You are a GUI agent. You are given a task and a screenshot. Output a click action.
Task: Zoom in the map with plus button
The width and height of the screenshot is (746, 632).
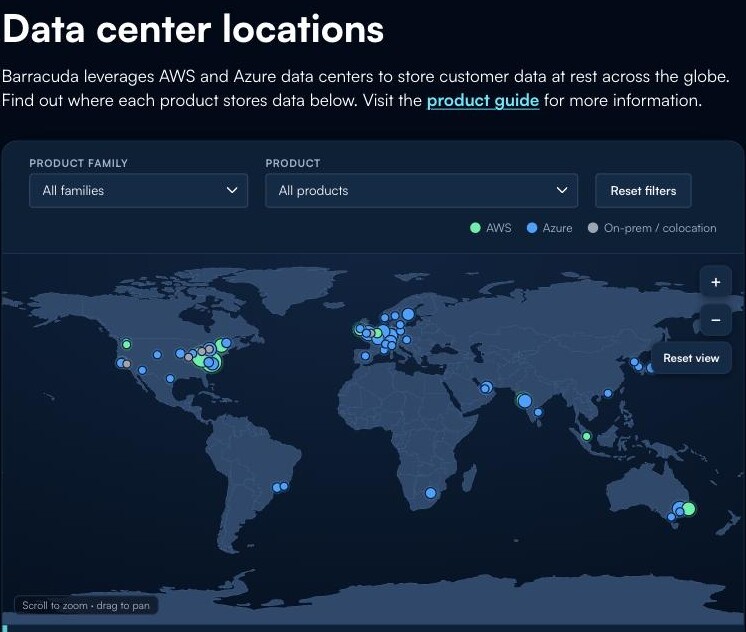(x=716, y=282)
